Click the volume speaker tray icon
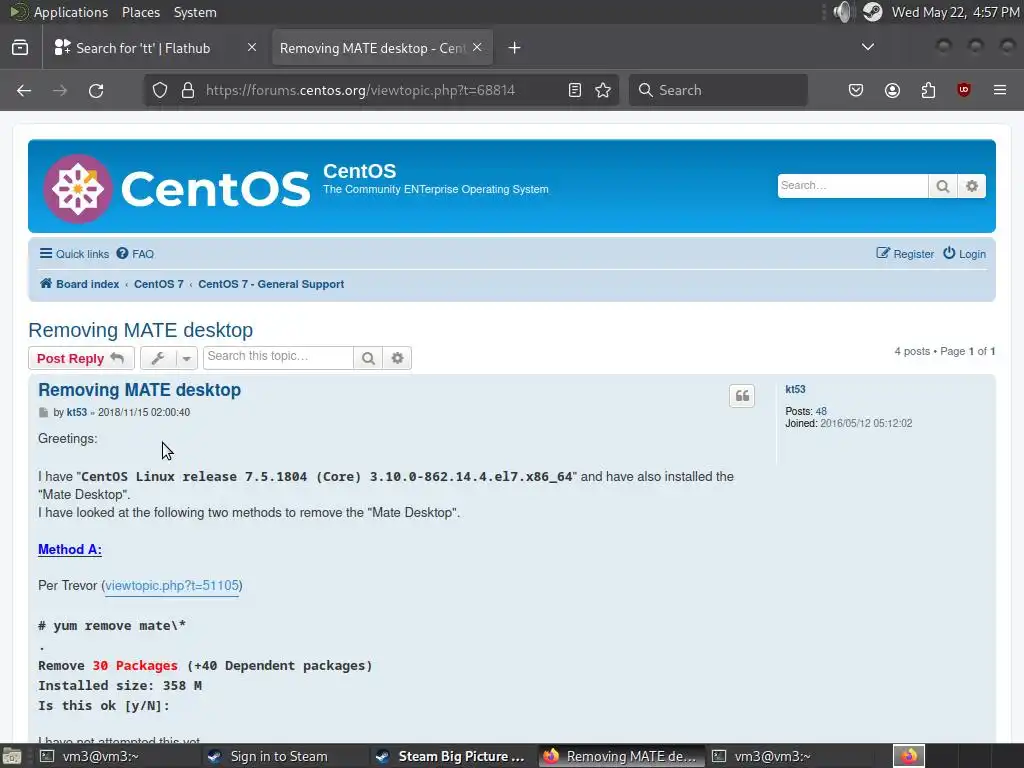 [843, 12]
